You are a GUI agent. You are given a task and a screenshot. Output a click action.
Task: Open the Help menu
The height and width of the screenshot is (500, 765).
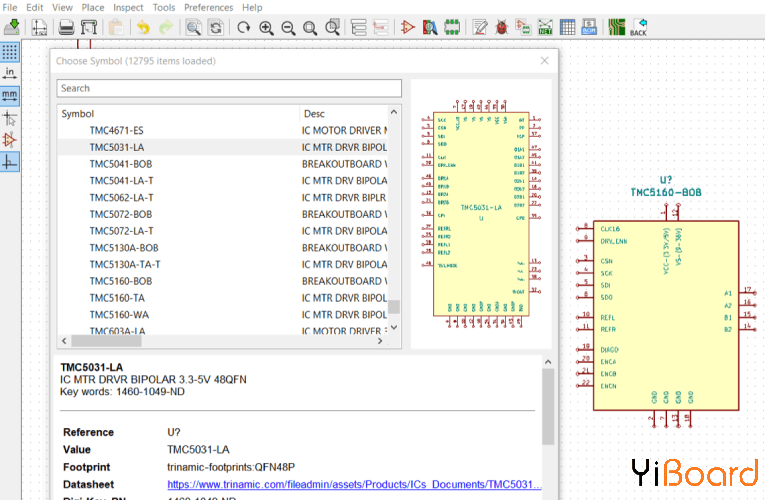click(252, 7)
